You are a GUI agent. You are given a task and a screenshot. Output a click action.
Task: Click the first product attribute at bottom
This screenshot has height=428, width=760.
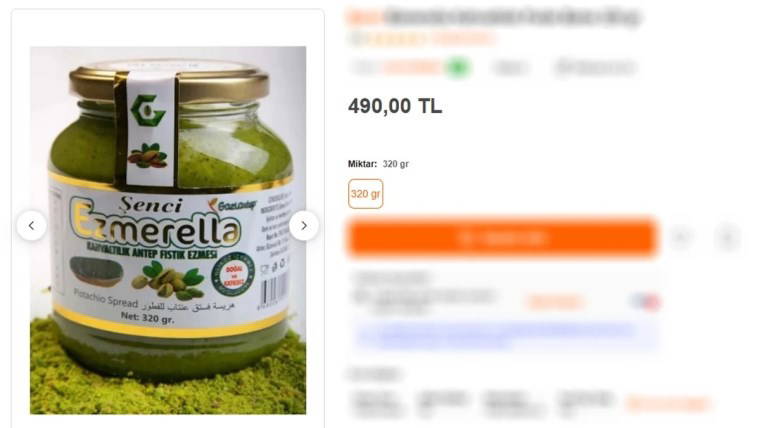(377, 404)
